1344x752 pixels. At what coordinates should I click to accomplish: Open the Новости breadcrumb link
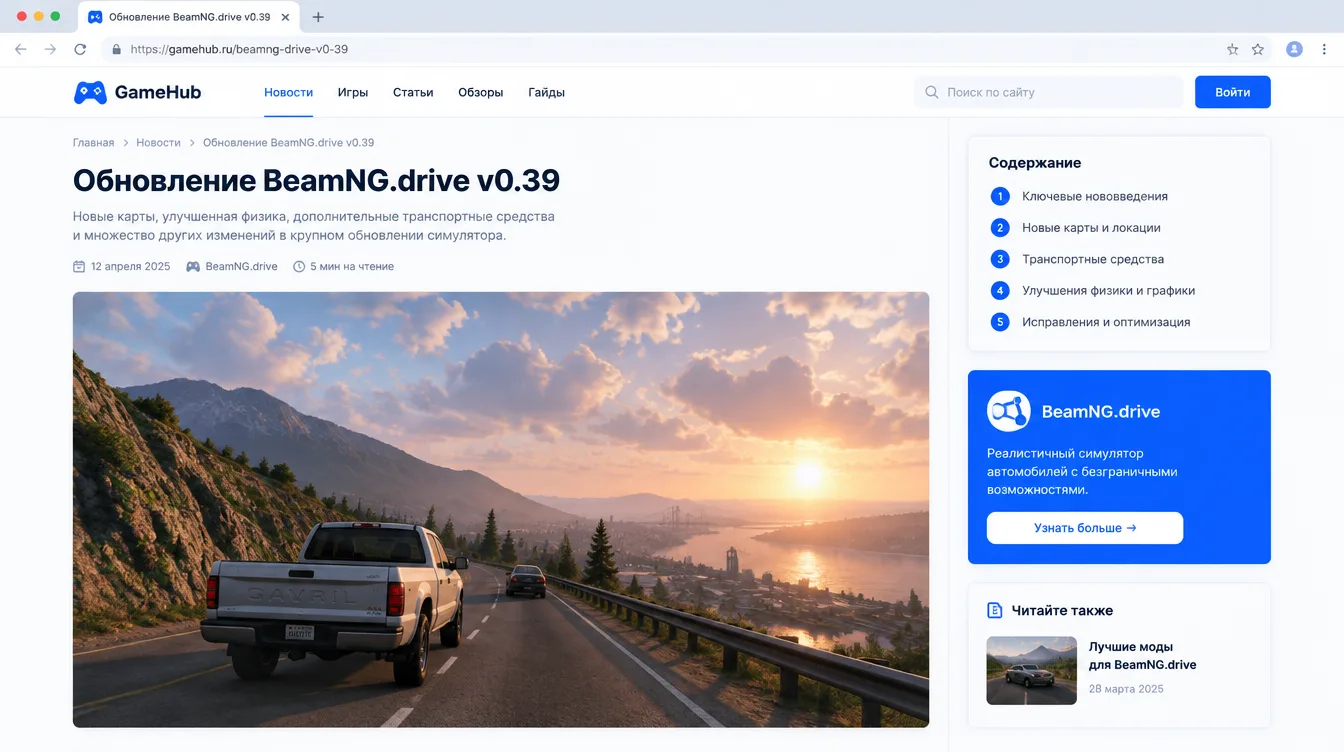pos(159,143)
